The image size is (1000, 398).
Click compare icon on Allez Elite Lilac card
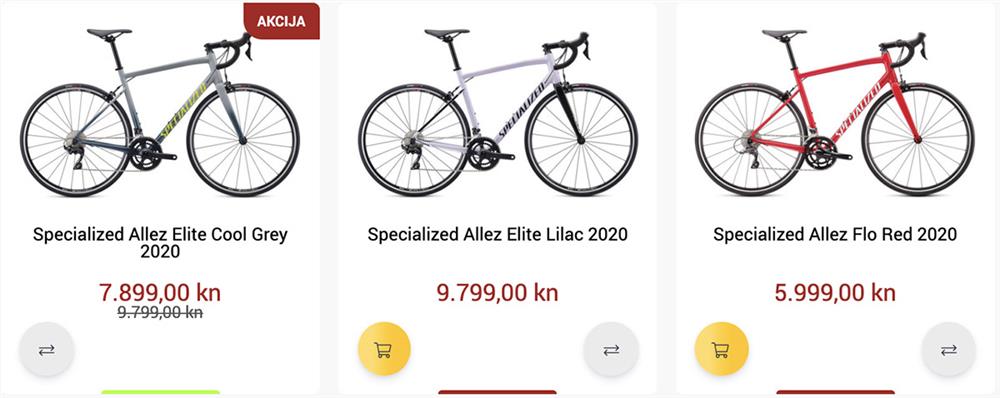[611, 350]
